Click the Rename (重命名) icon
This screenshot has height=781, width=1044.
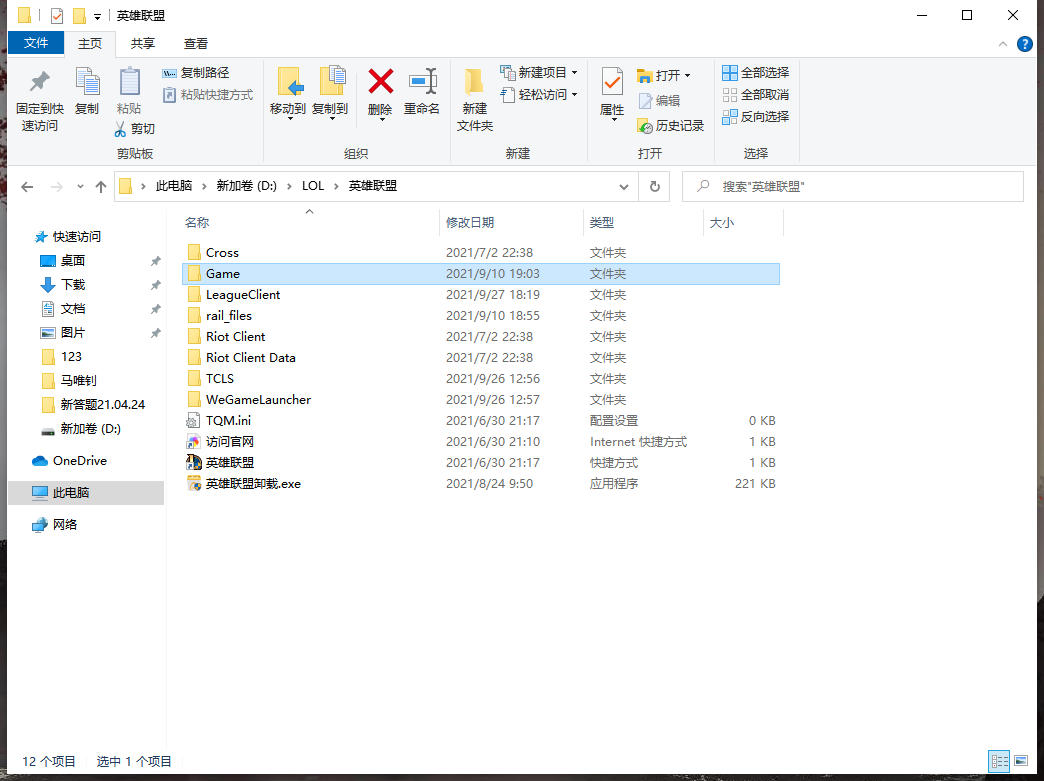click(422, 81)
